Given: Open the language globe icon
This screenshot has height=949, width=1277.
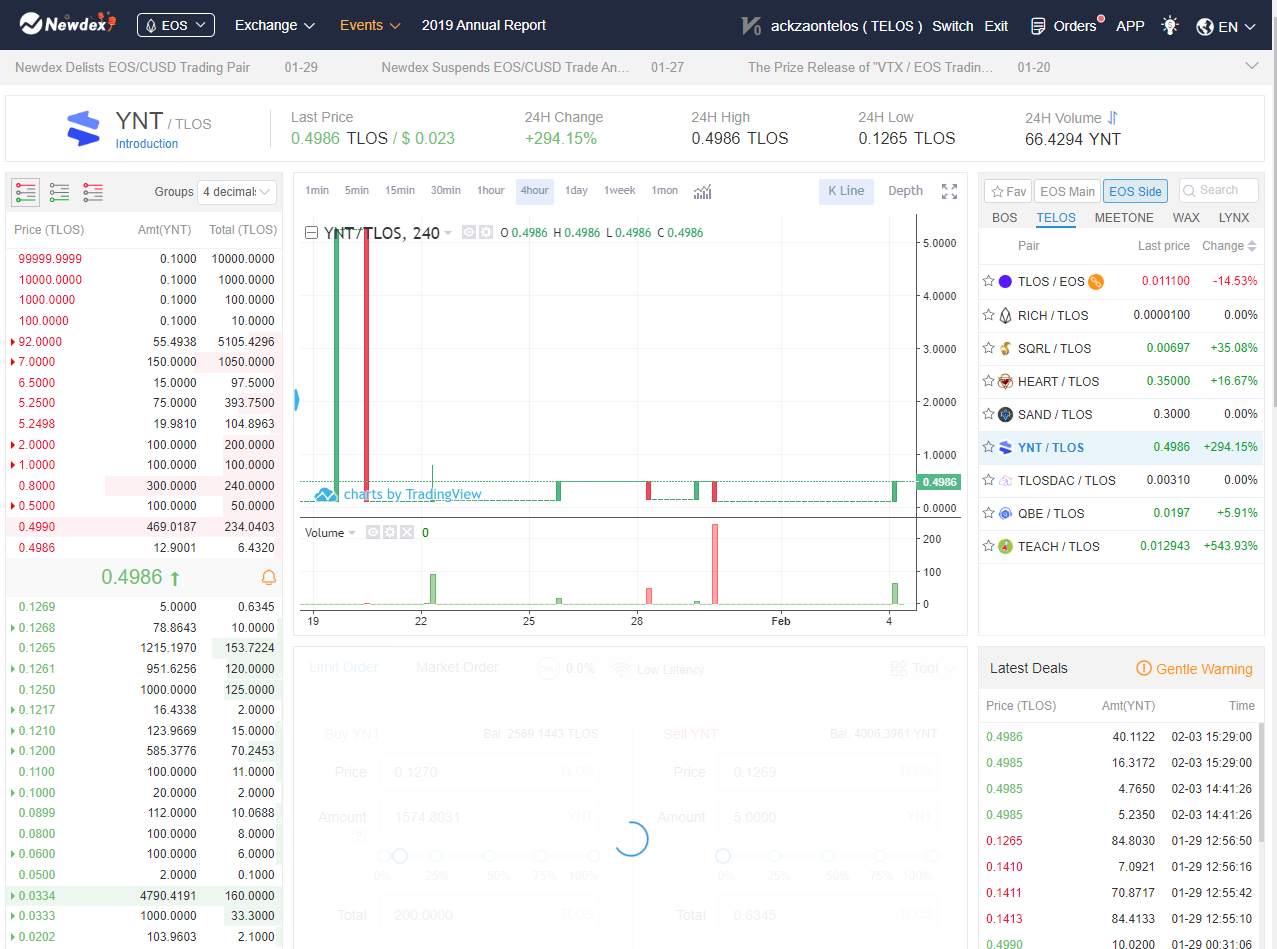Looking at the screenshot, I should tap(1205, 27).
